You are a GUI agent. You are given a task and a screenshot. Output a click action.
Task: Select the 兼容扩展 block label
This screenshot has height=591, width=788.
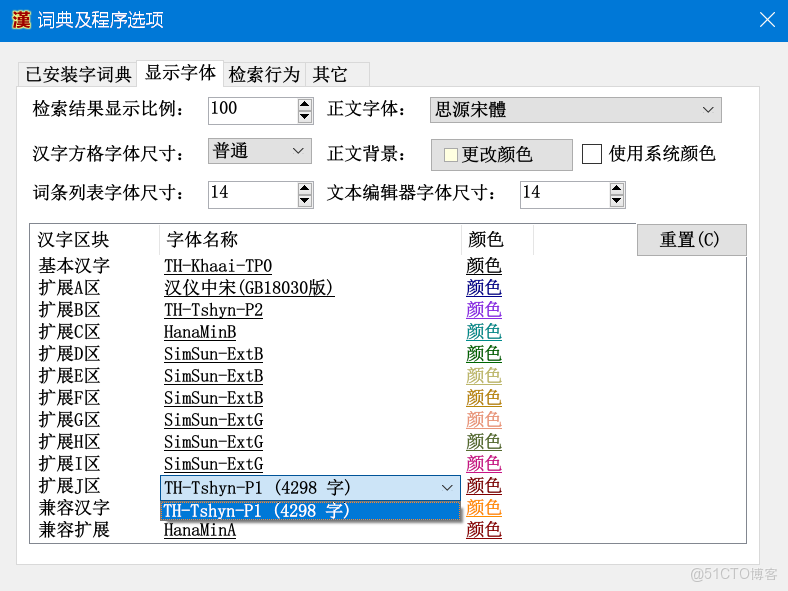[74, 530]
